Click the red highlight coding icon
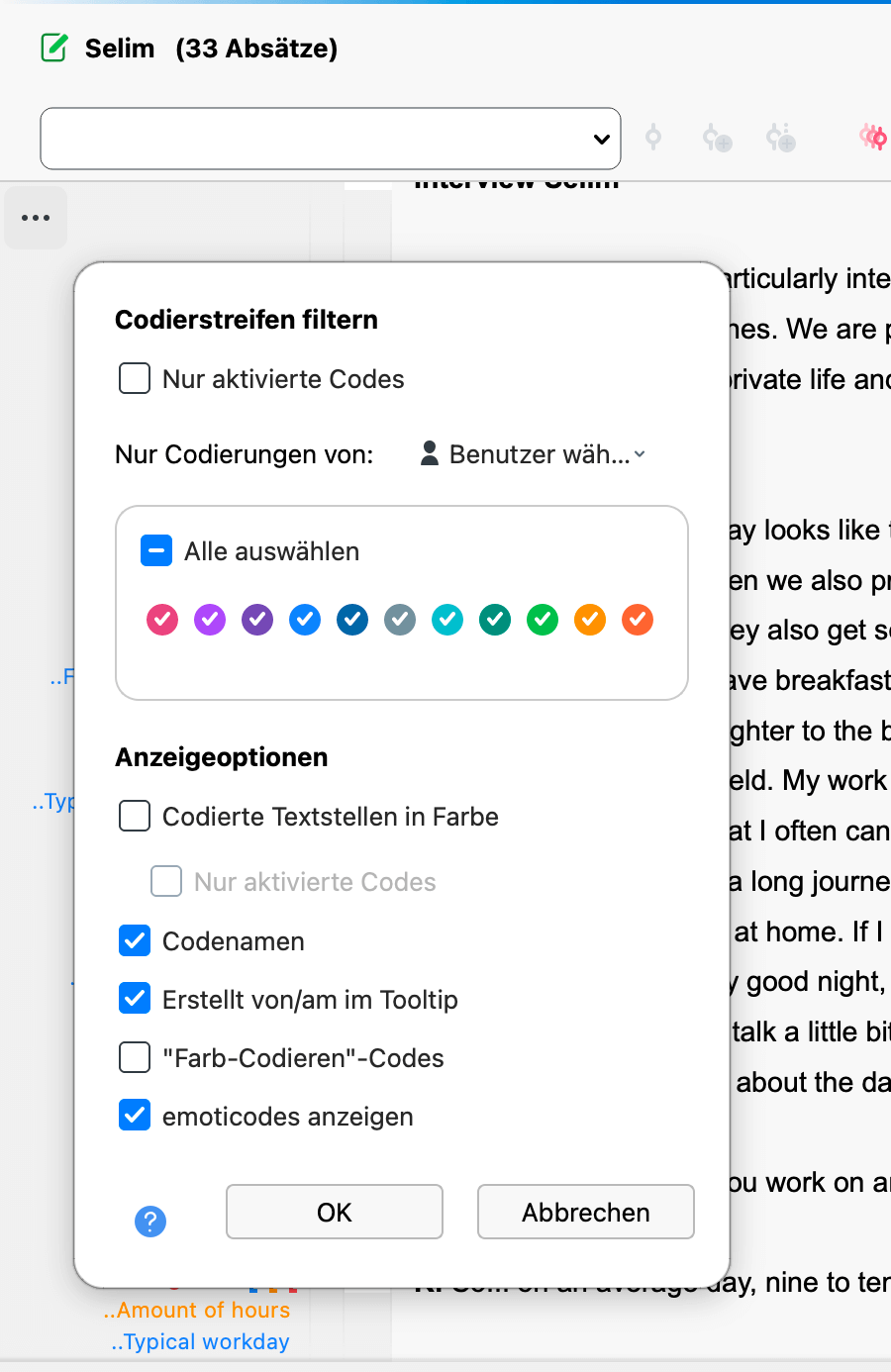 873,138
